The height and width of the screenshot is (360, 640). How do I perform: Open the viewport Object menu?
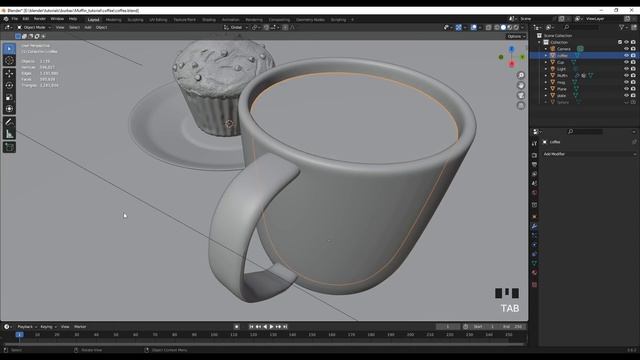click(101, 27)
